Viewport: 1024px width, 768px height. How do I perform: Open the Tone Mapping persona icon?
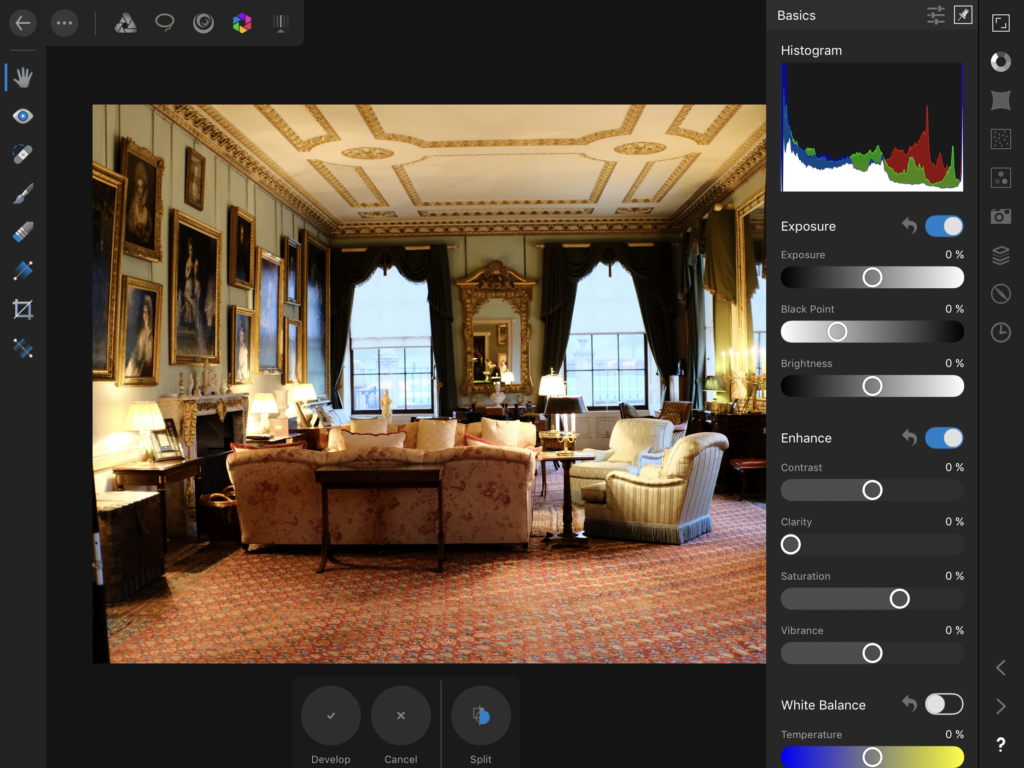(281, 24)
